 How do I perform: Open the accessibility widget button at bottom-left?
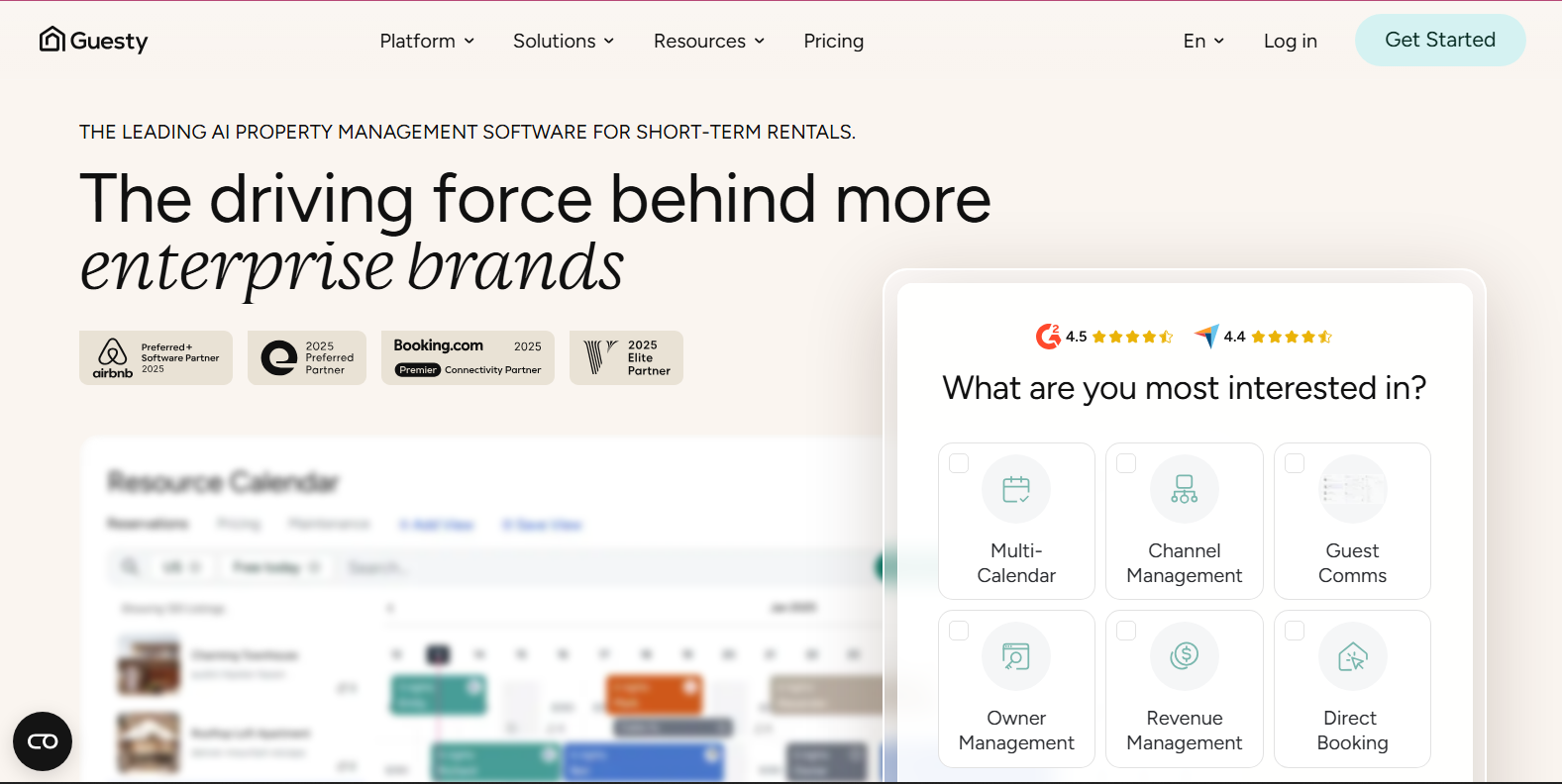pos(43,741)
